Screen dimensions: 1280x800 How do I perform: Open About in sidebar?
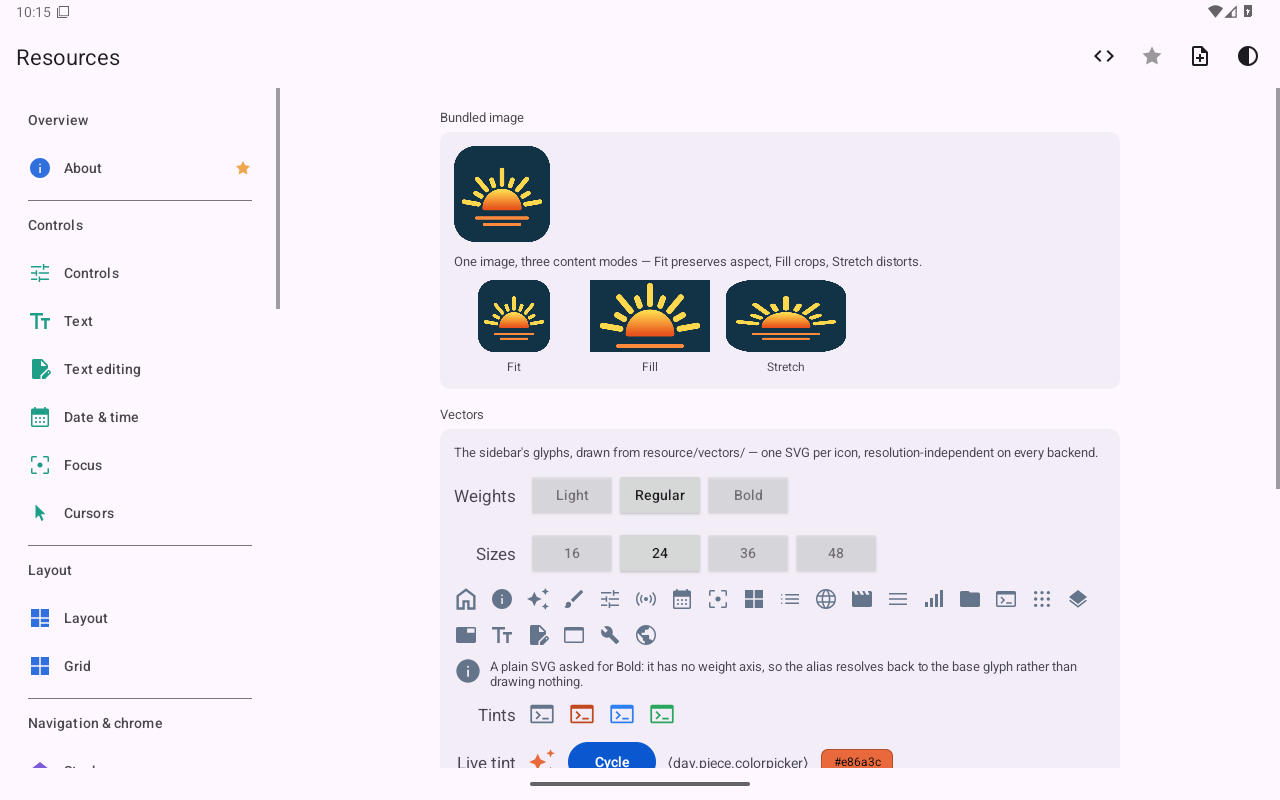140,168
